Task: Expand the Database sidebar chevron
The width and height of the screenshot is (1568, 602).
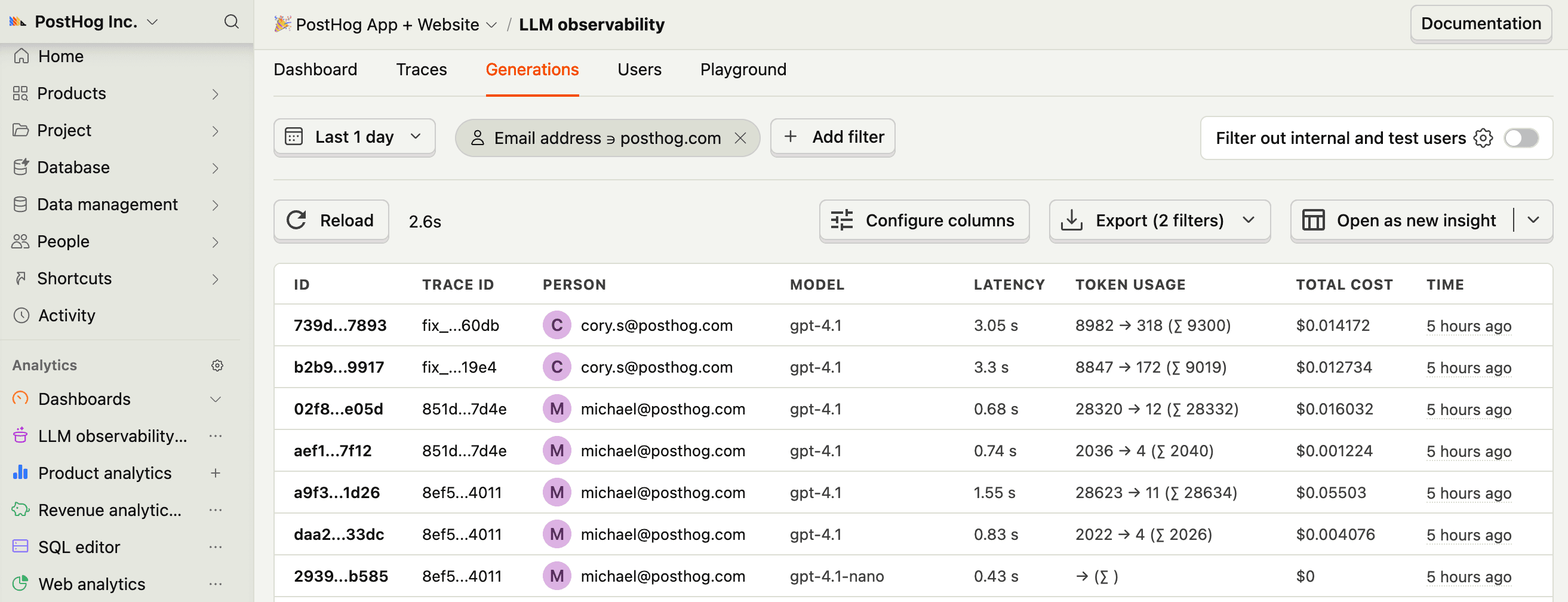Action: click(x=215, y=168)
